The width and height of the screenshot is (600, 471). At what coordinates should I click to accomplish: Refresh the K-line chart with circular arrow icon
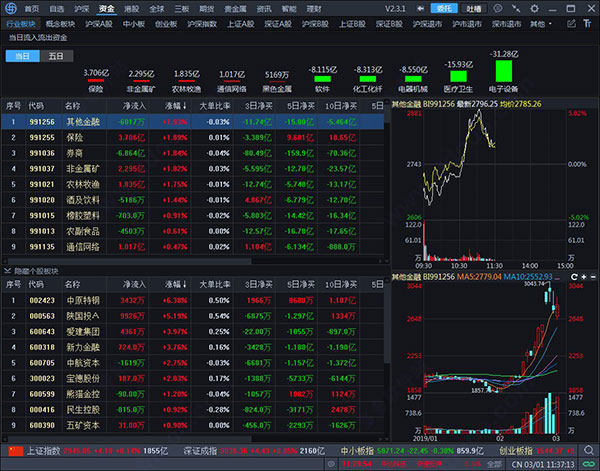[574, 277]
